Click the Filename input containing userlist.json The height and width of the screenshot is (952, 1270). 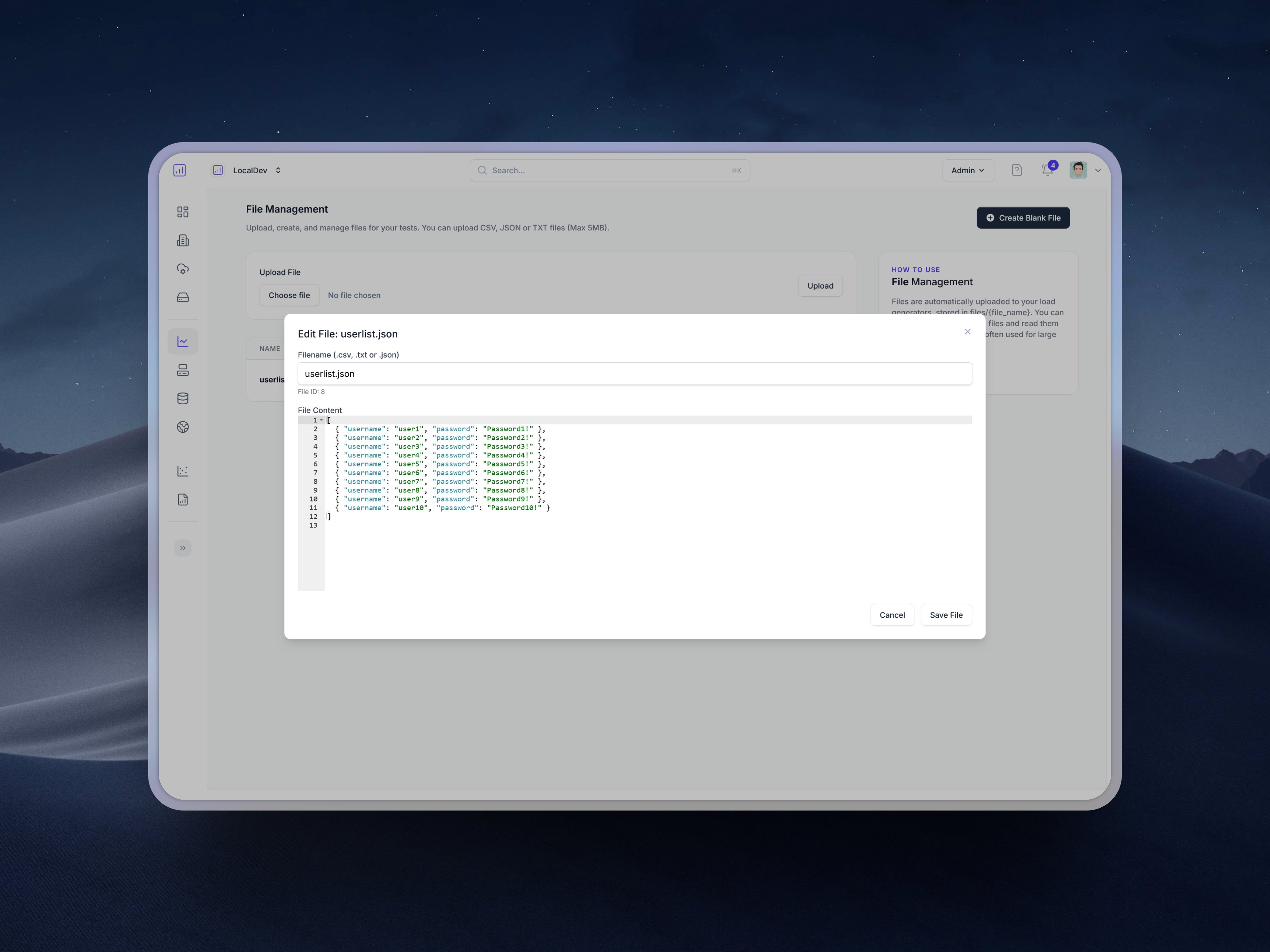(634, 374)
